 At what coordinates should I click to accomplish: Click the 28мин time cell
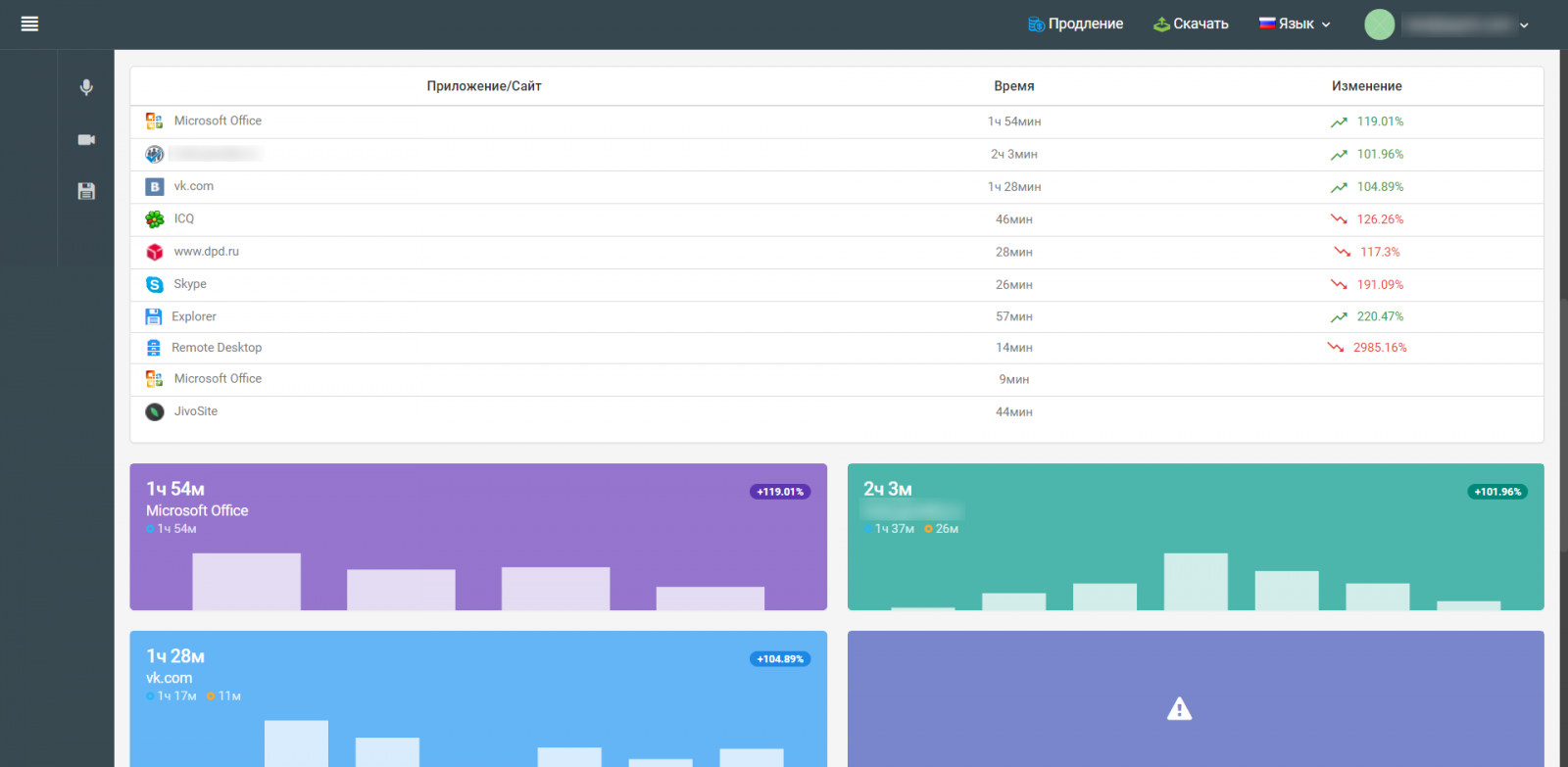pyautogui.click(x=1014, y=252)
